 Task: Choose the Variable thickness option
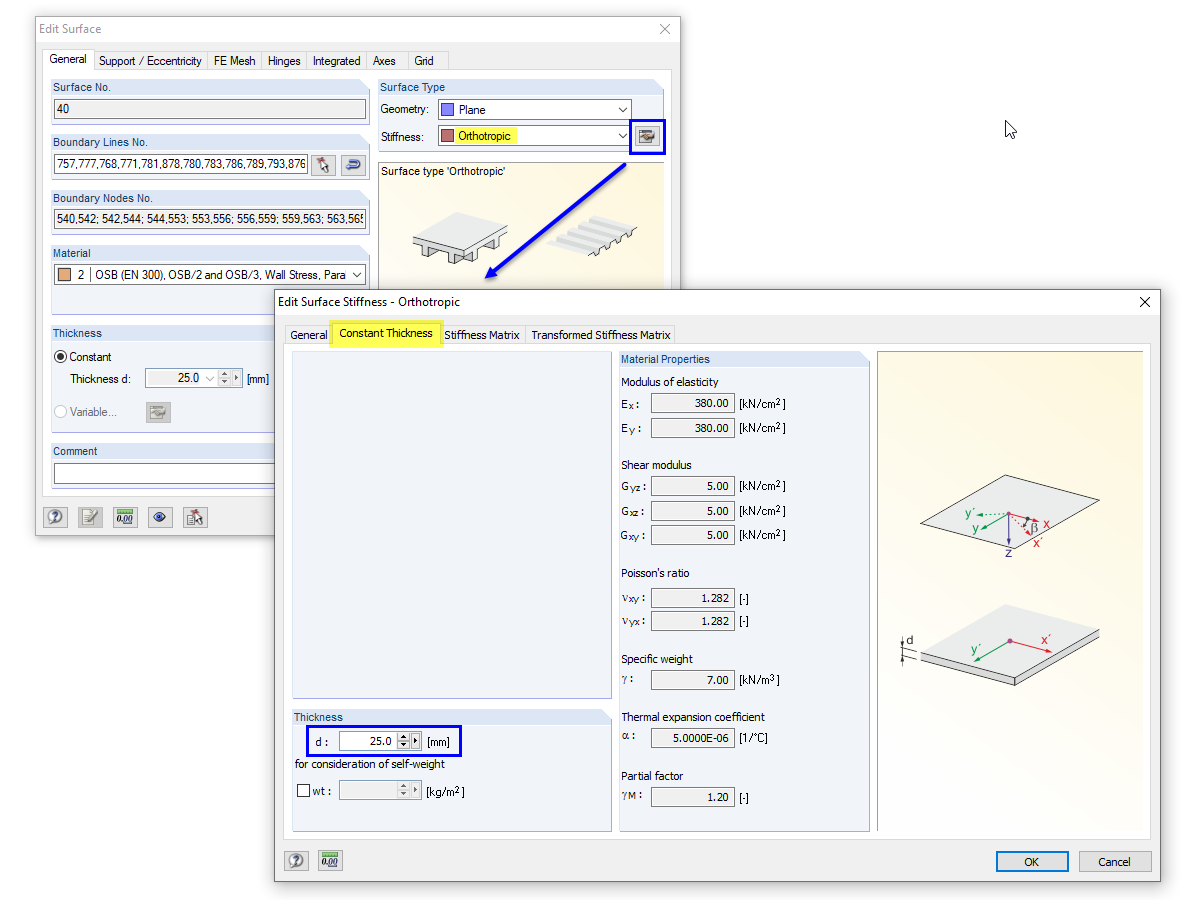62,411
